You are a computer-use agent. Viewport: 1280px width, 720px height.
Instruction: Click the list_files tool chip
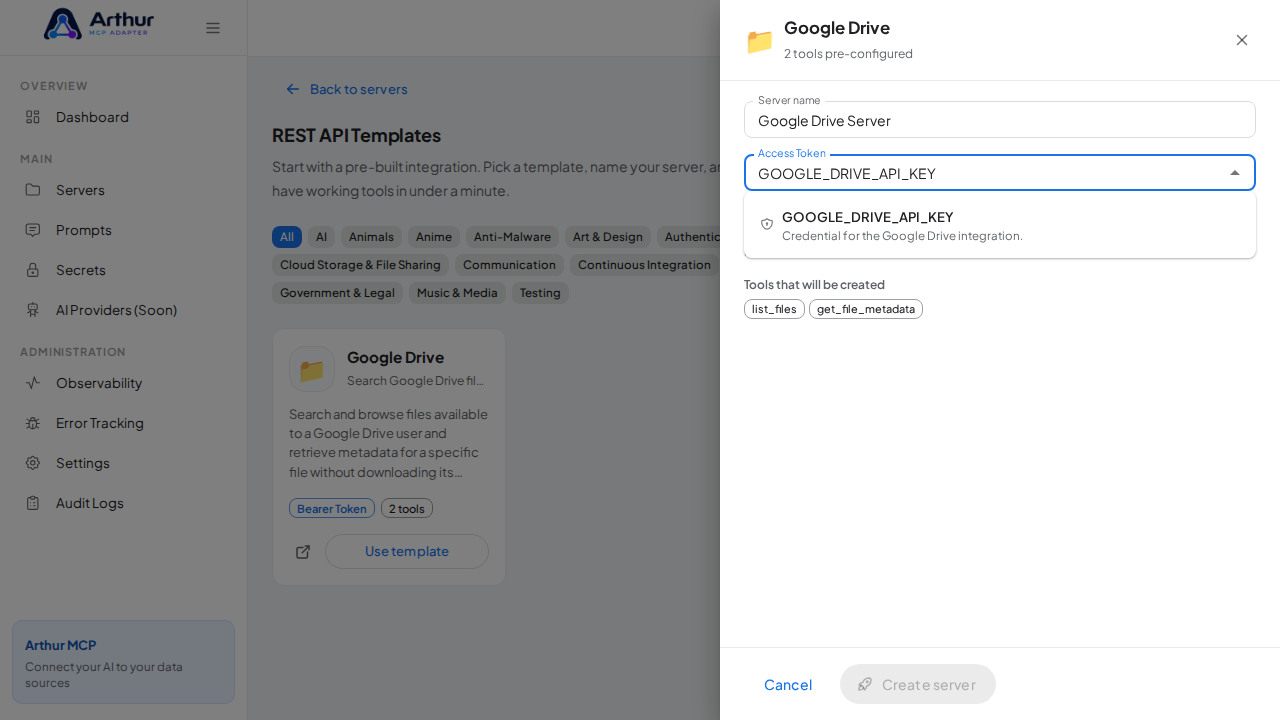[x=774, y=309]
